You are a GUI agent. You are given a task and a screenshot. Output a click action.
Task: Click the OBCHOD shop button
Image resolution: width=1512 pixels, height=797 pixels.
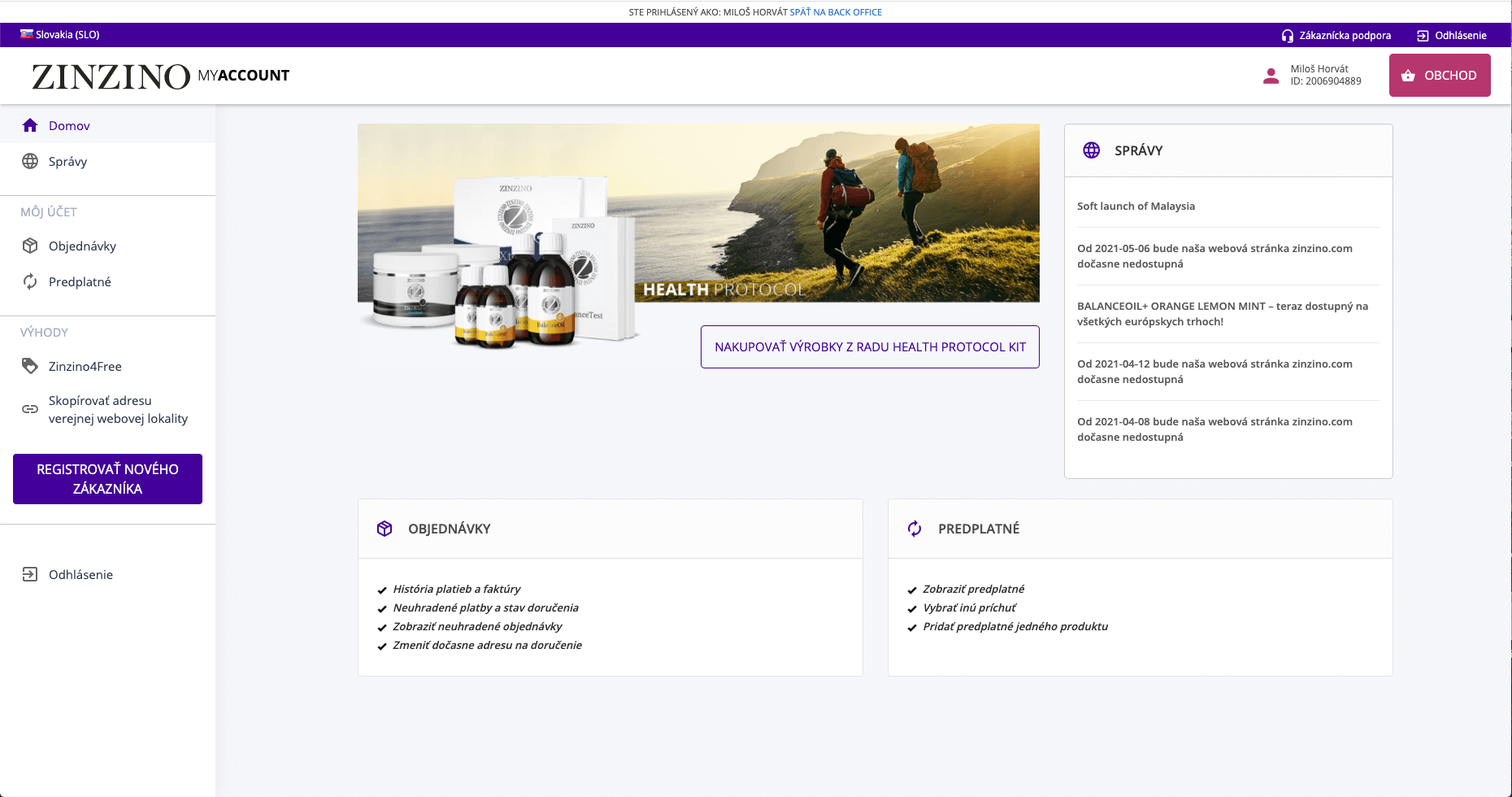pyautogui.click(x=1440, y=76)
